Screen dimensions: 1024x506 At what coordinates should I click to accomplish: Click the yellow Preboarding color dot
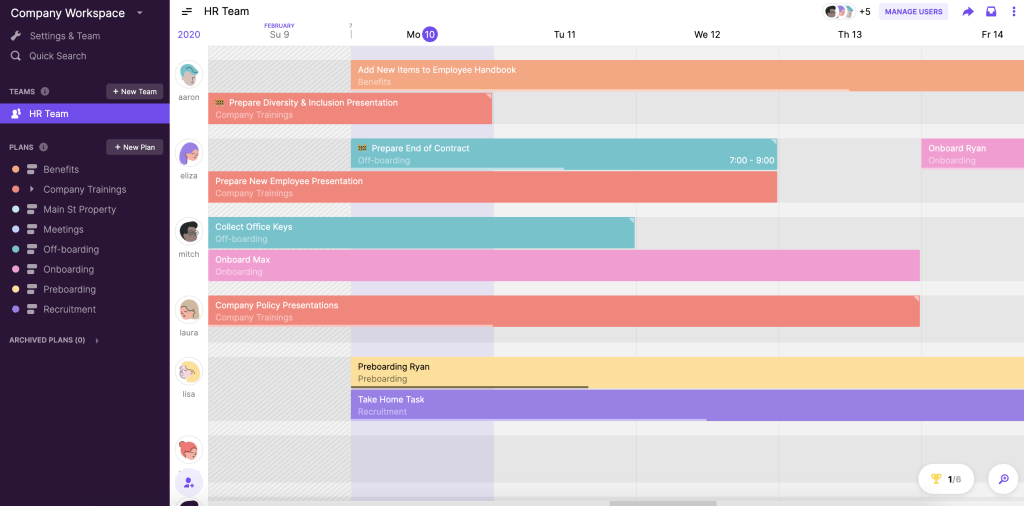click(x=16, y=289)
